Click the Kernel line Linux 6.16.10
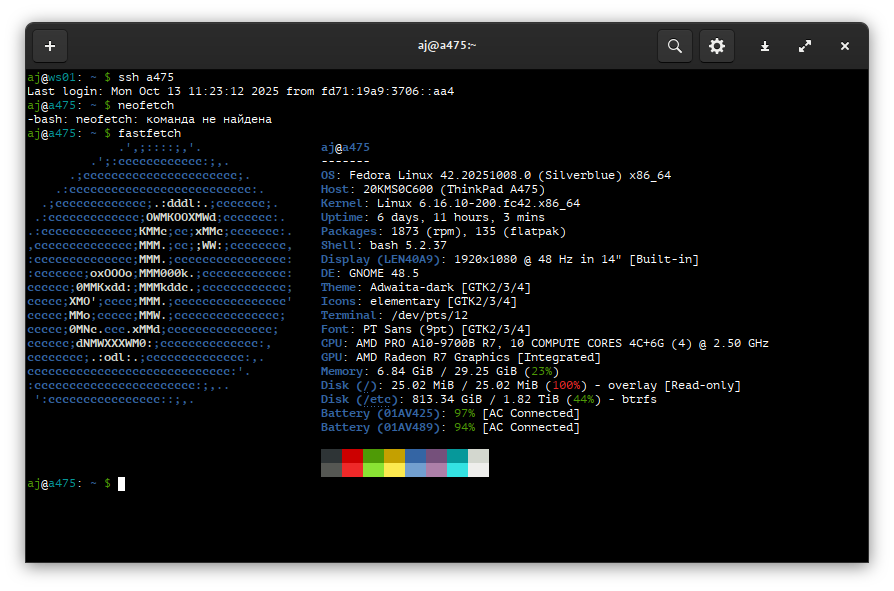The height and width of the screenshot is (591, 894). point(450,203)
